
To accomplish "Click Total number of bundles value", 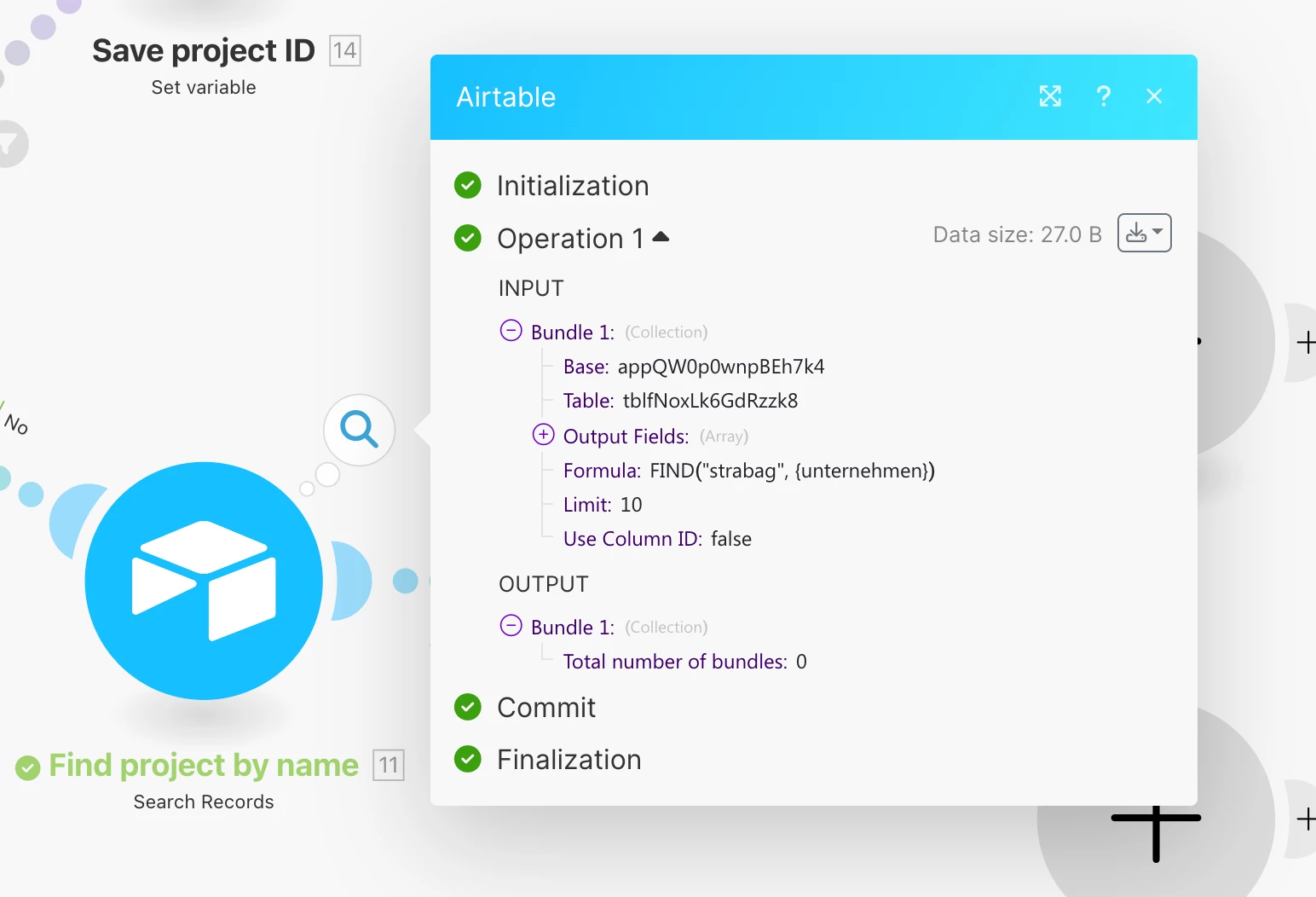I will pos(801,662).
